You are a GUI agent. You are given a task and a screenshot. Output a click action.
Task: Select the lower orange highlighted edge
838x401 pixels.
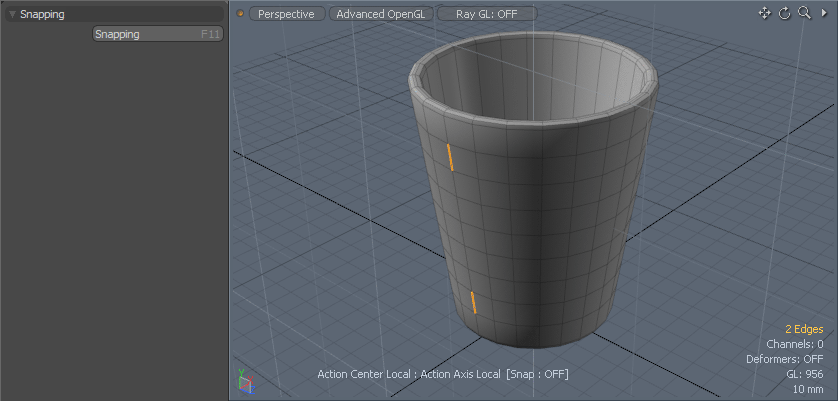coord(473,302)
